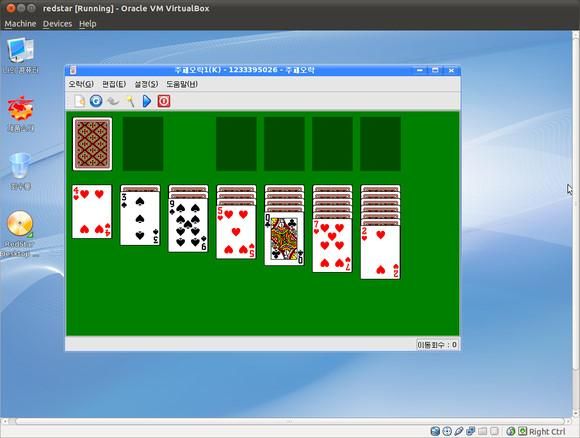Viewport: 580px width, 438px height.
Task: Click the blue play triangle toolbar icon
Action: tap(147, 101)
